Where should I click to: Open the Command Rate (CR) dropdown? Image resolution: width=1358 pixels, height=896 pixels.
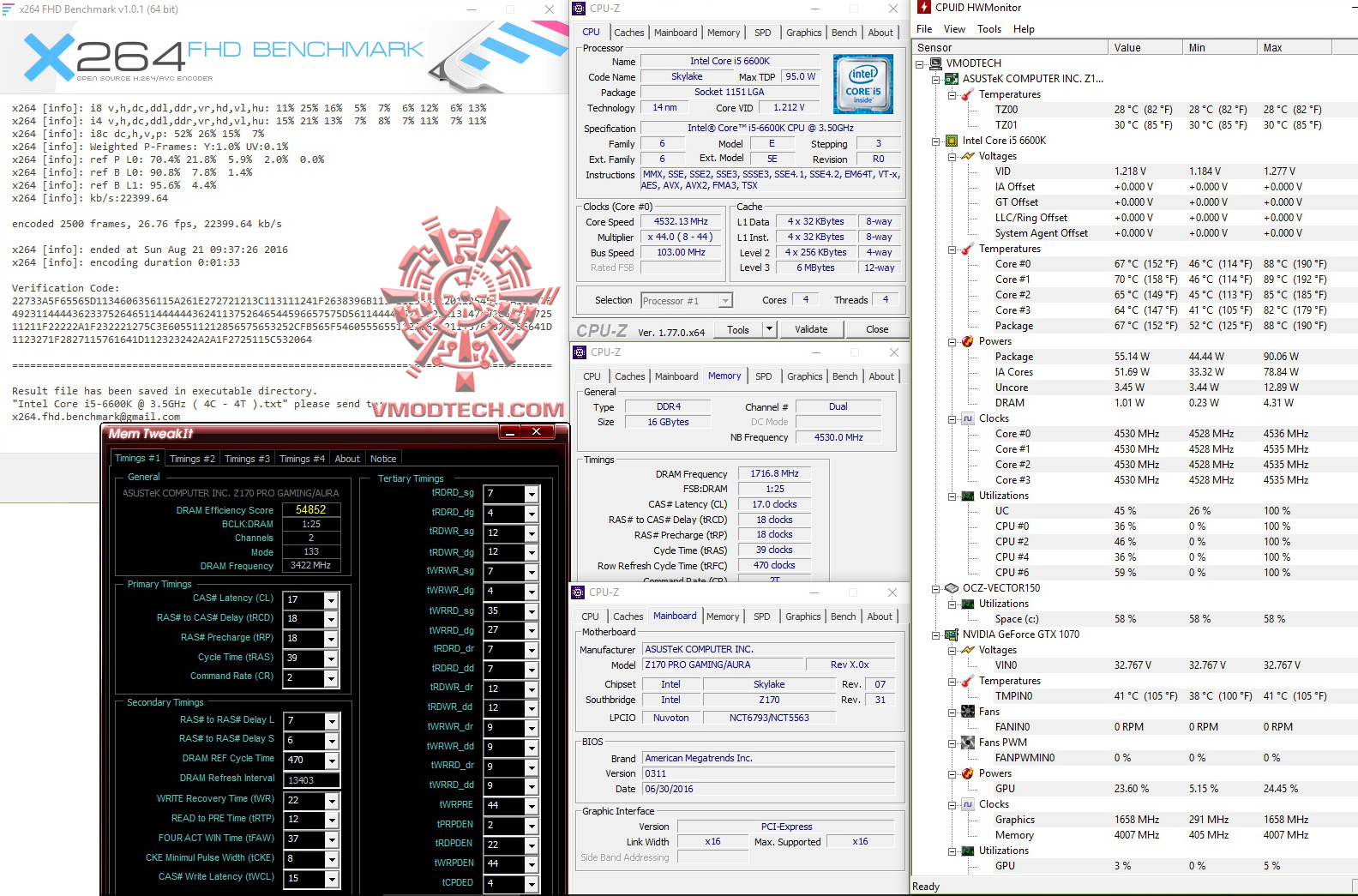[x=331, y=678]
